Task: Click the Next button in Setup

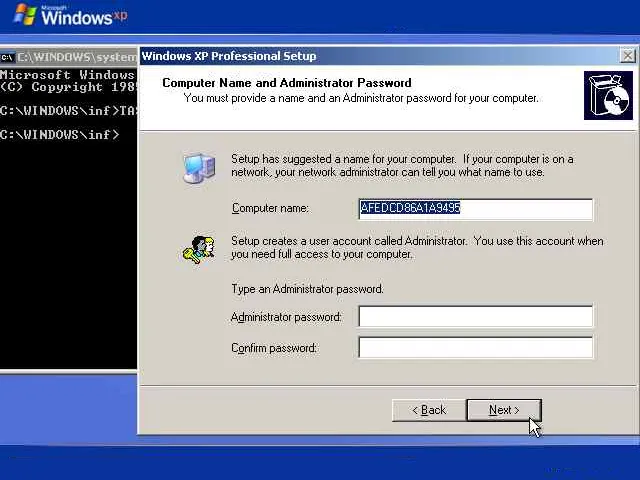Action: coord(504,410)
